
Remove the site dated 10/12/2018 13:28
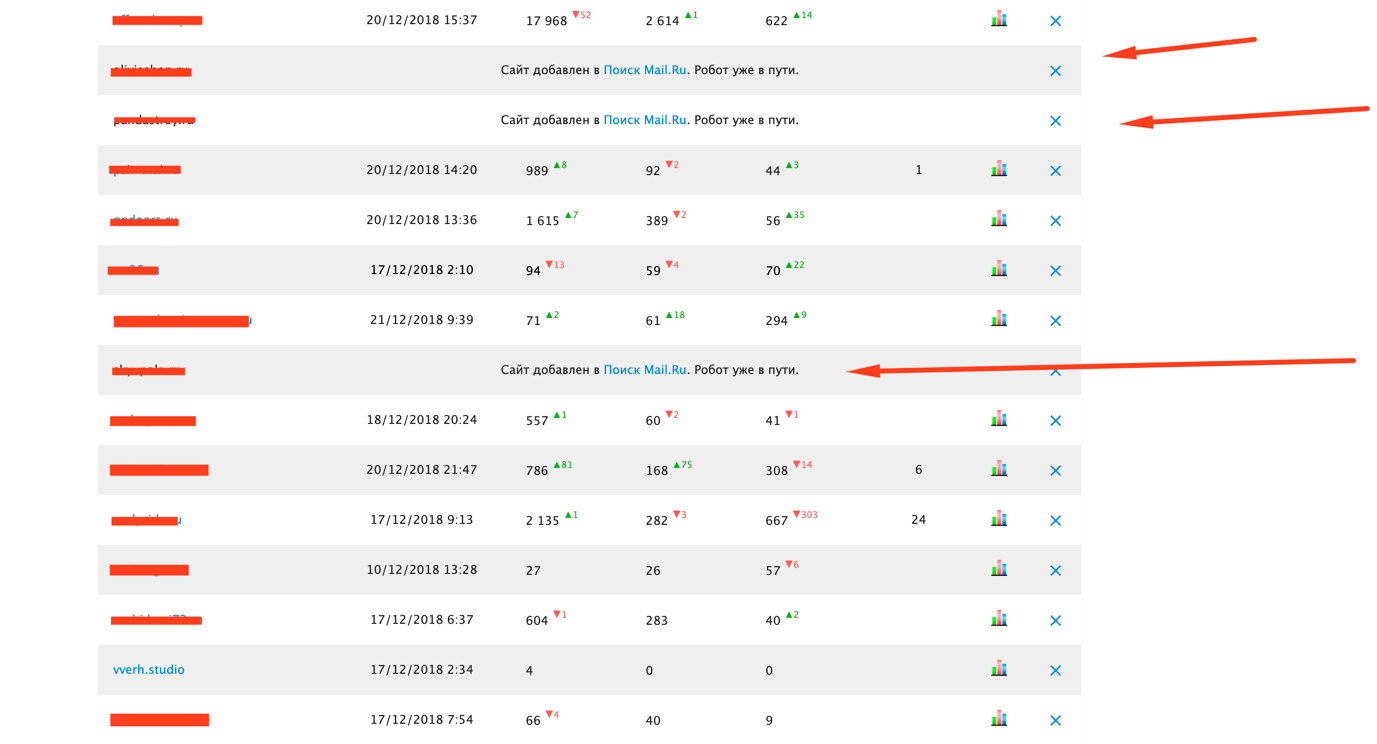(x=1055, y=571)
